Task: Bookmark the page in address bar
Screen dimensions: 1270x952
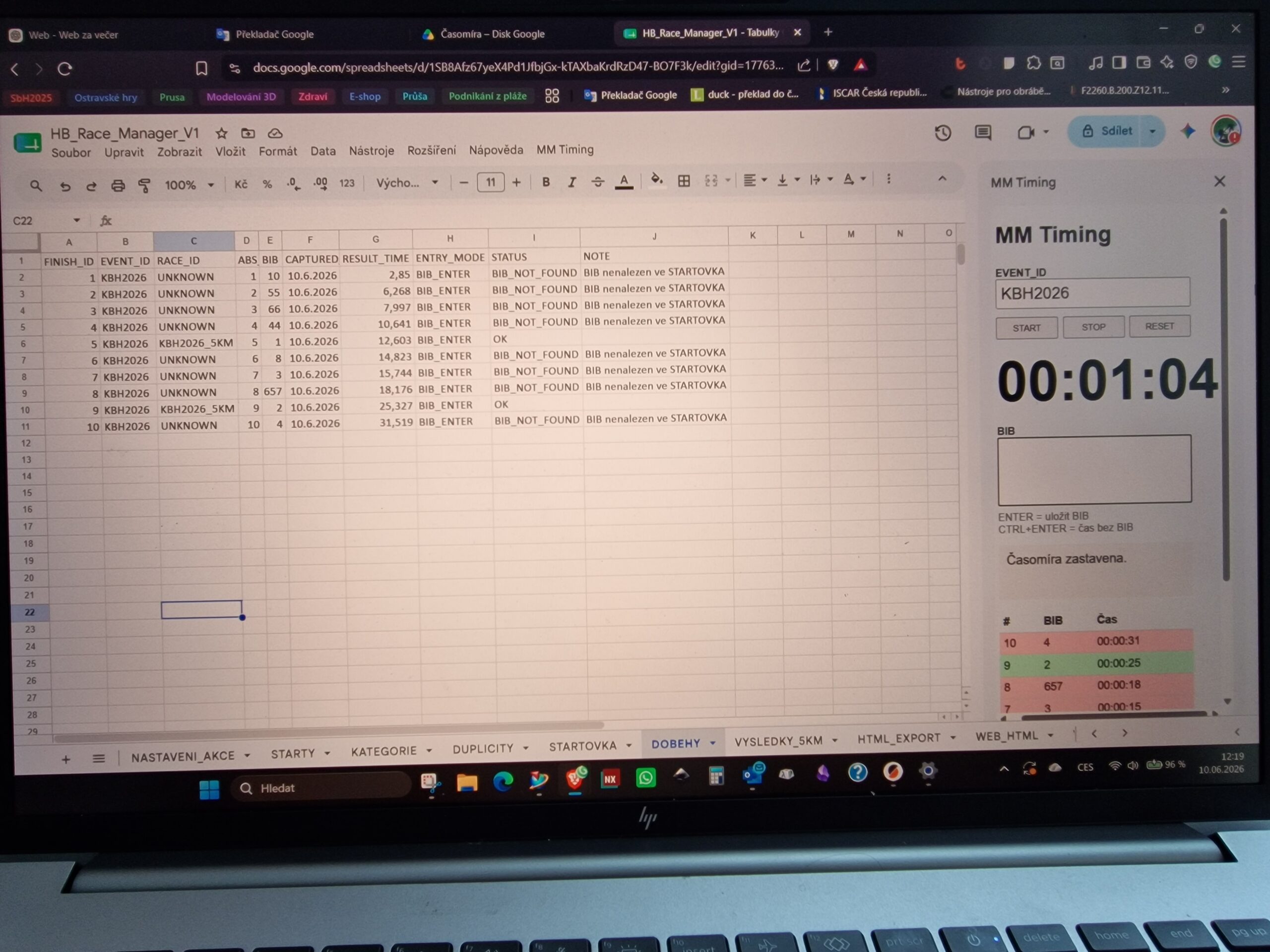Action: pyautogui.click(x=201, y=69)
